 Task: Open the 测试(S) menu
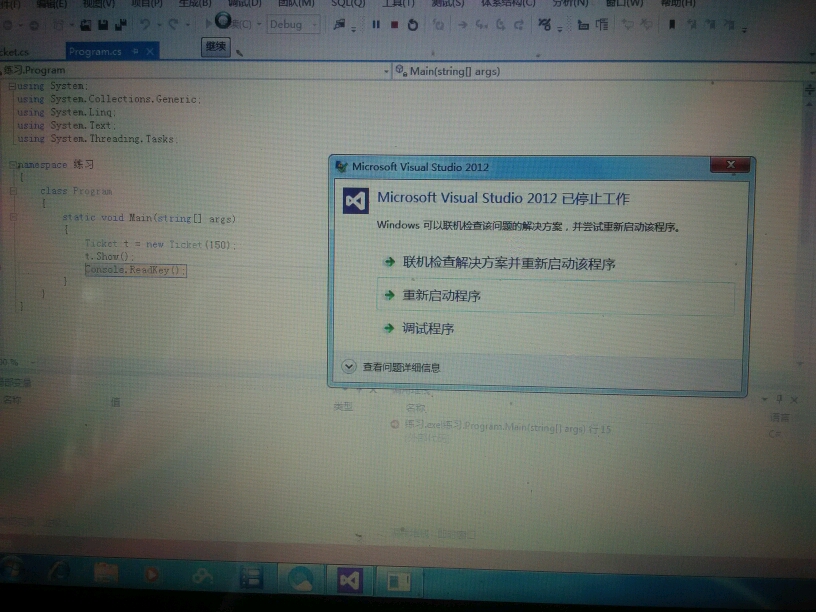point(448,4)
